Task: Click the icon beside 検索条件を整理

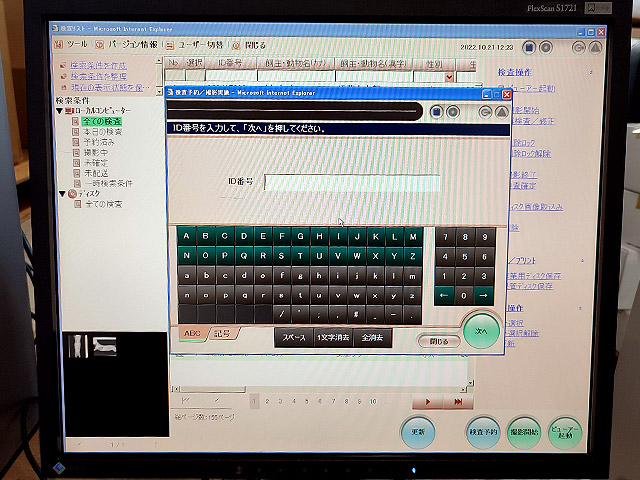Action: click(x=63, y=76)
